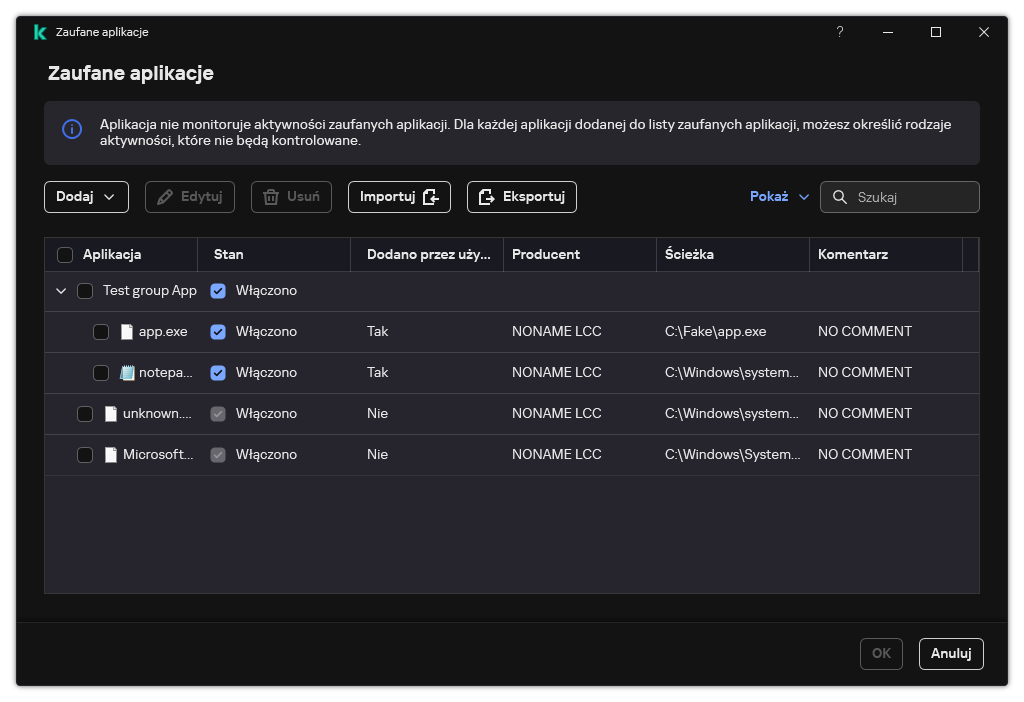This screenshot has width=1024, height=702.
Task: Sort by the Ścieżka column header
Action: point(689,255)
